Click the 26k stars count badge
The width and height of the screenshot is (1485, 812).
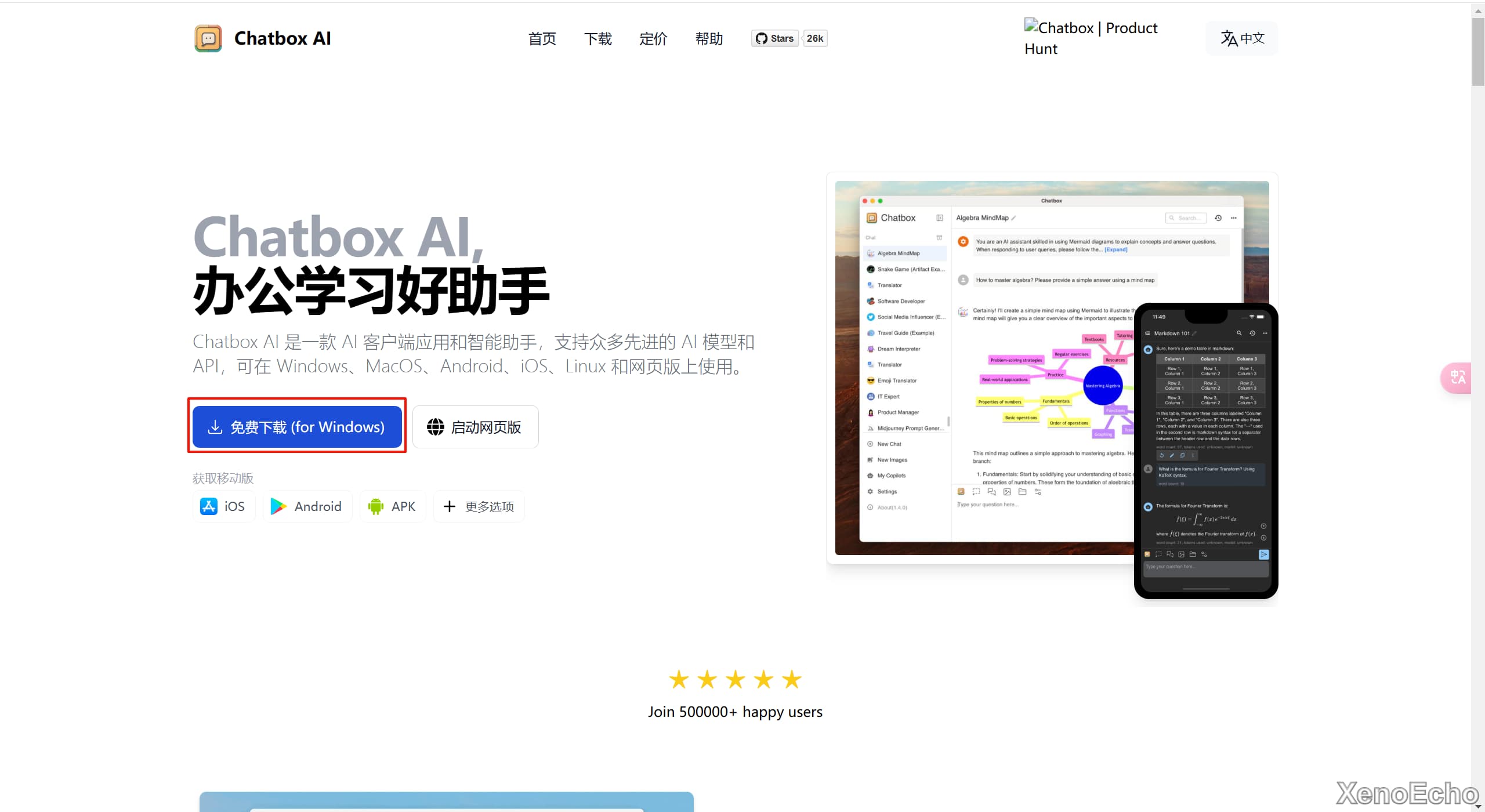click(814, 38)
